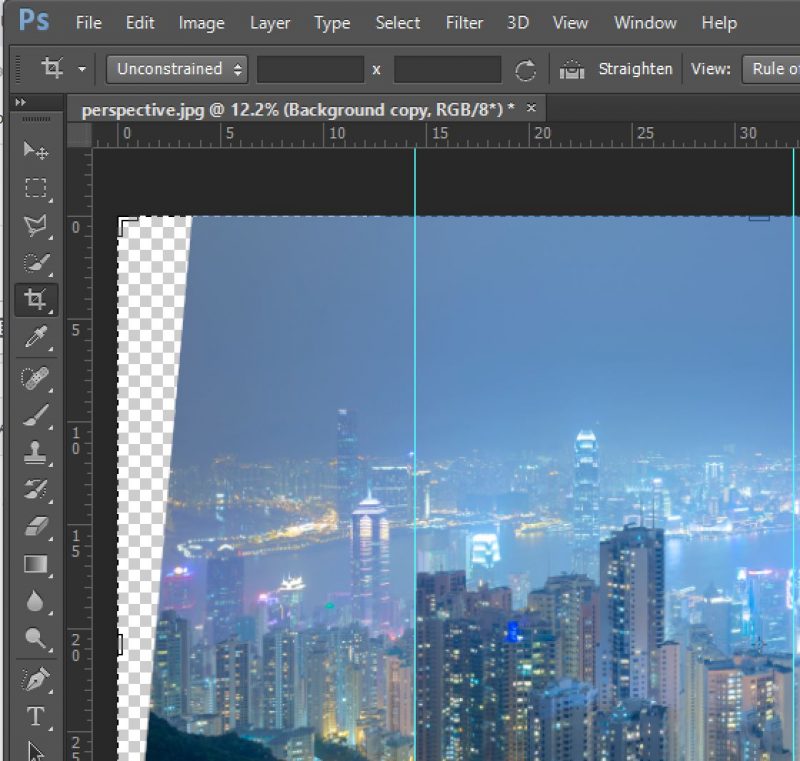Select the Crop tool in the toolbar

[x=35, y=298]
